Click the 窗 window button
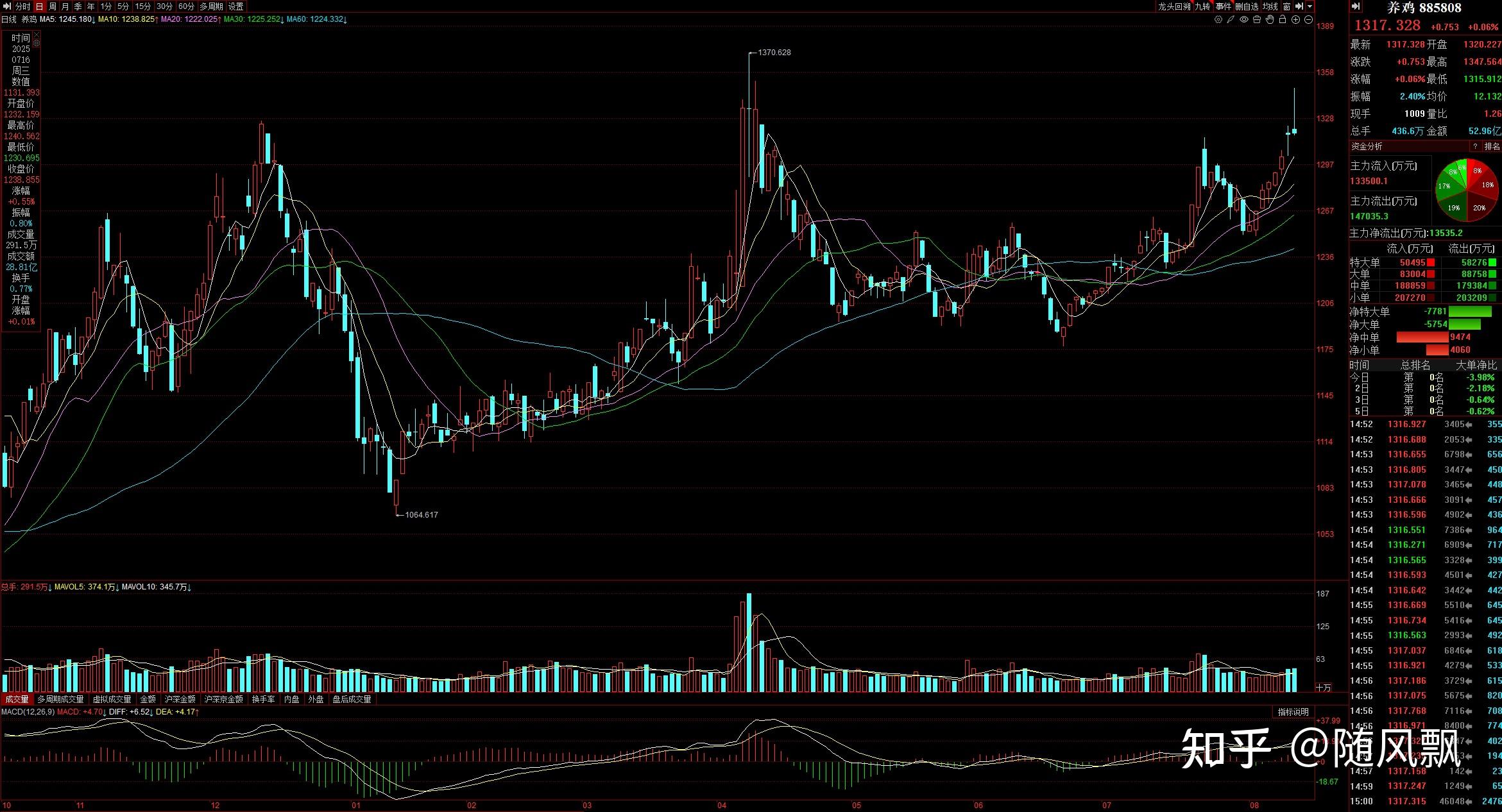Screen dimensions: 1502x812 click(x=1287, y=6)
